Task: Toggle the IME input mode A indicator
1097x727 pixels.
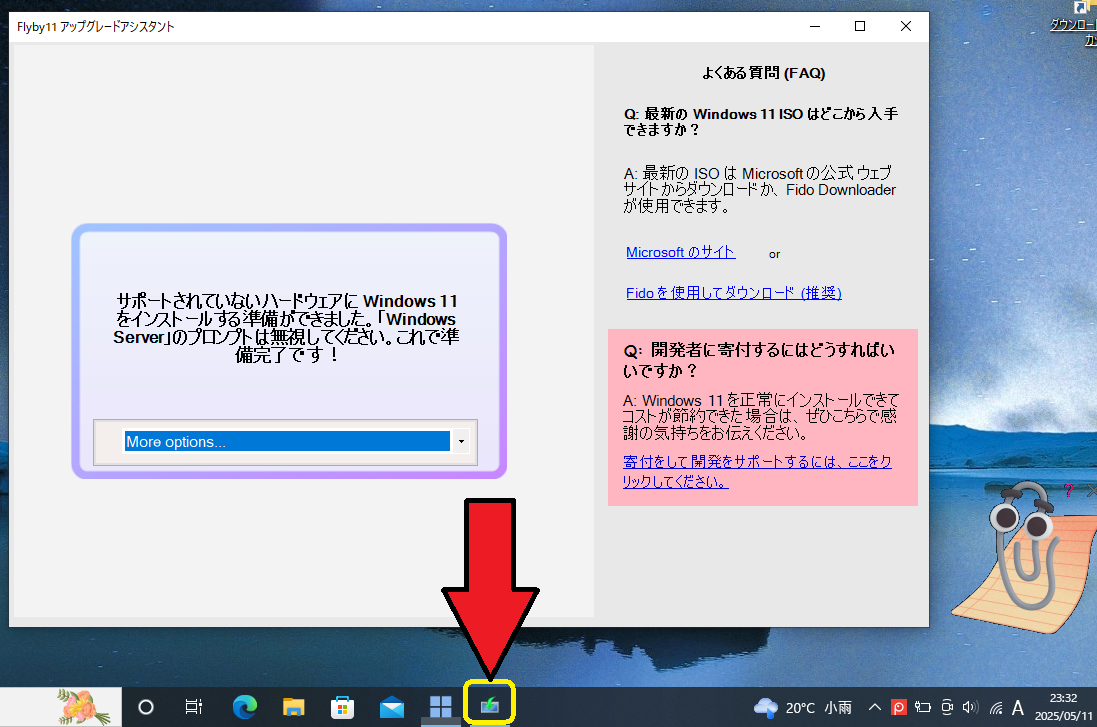Action: (1018, 707)
